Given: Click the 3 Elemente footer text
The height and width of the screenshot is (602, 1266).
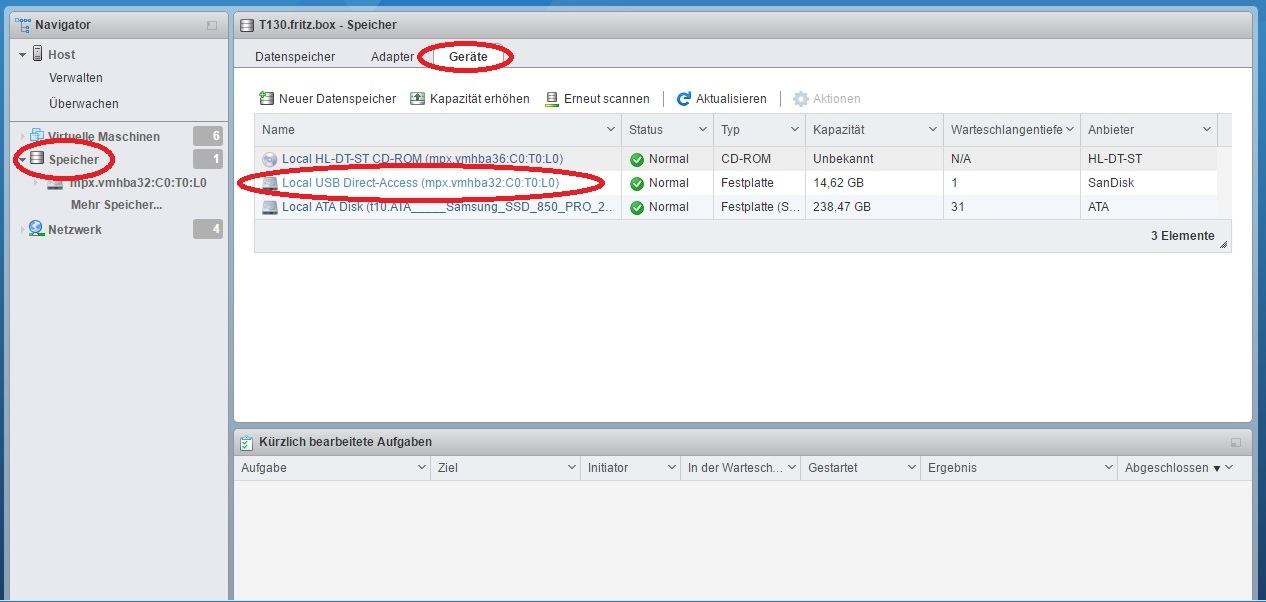Looking at the screenshot, I should coord(1183,236).
